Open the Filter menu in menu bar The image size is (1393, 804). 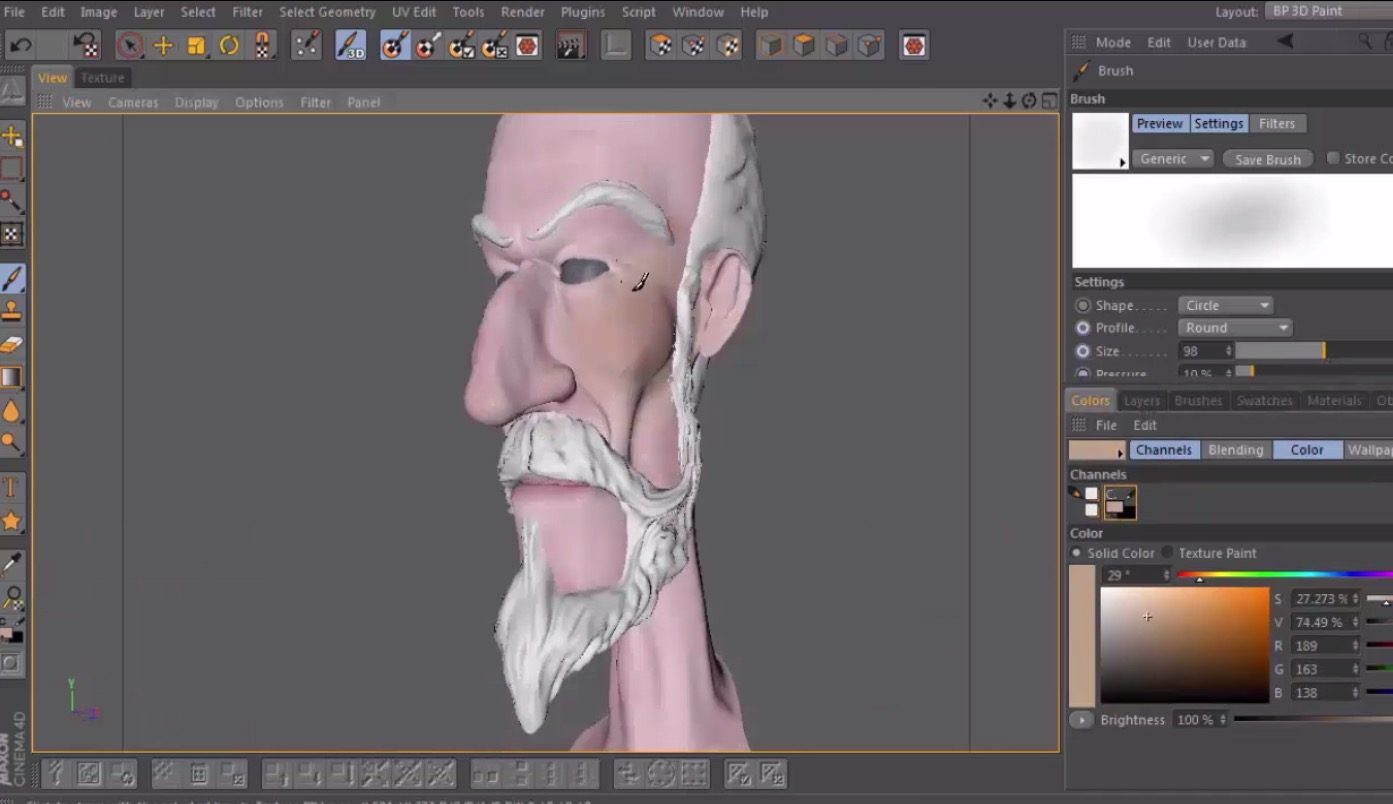[247, 12]
